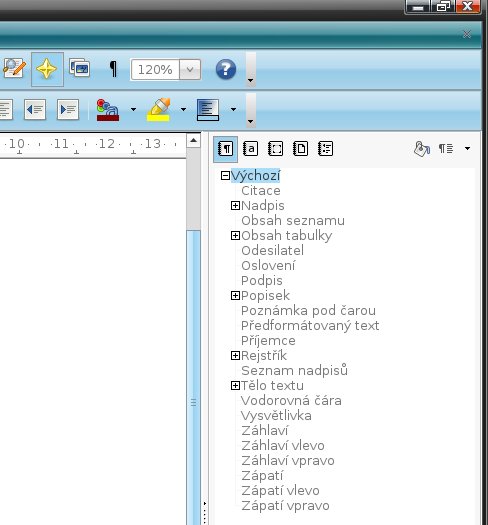The width and height of the screenshot is (488, 525).
Task: Select the Citace paragraph style
Action: (261, 191)
